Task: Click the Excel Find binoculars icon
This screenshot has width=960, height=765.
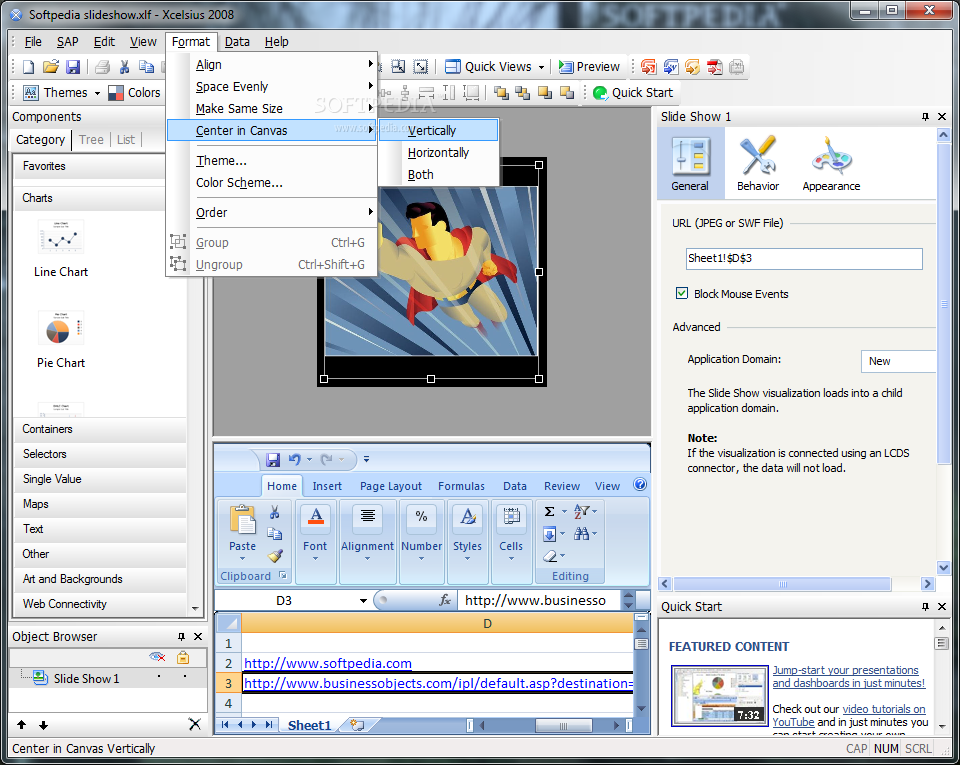Action: click(x=581, y=534)
